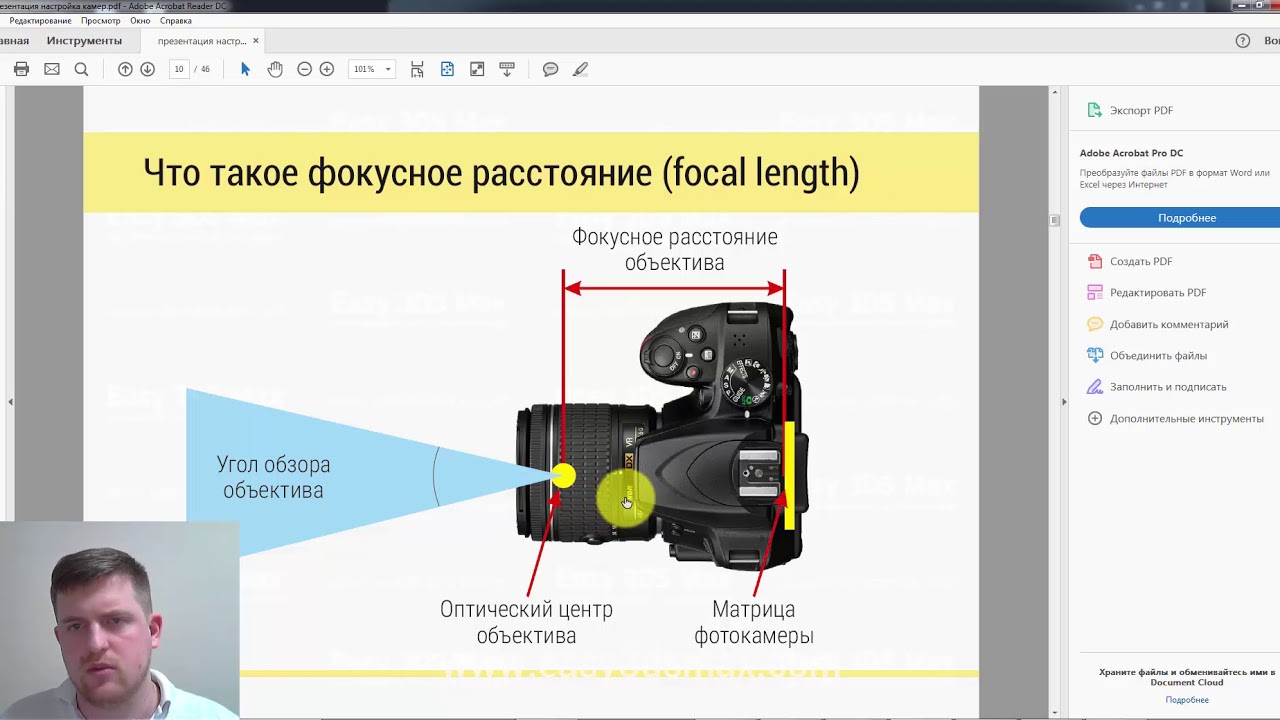
Task: Open Объединить файлы tool
Action: pos(1146,355)
